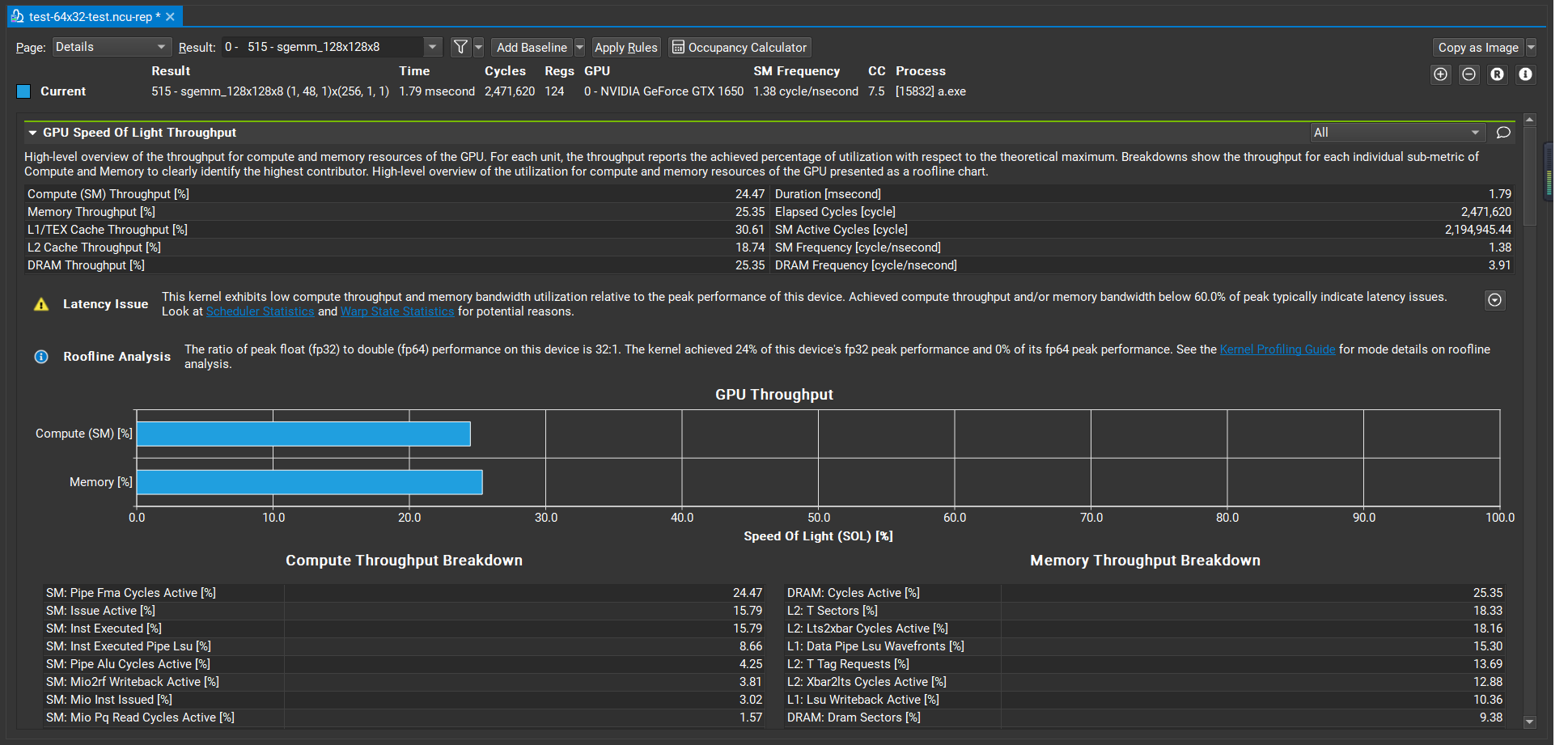Image resolution: width=1568 pixels, height=745 pixels.
Task: Open the Page Details dropdown
Action: (x=111, y=47)
